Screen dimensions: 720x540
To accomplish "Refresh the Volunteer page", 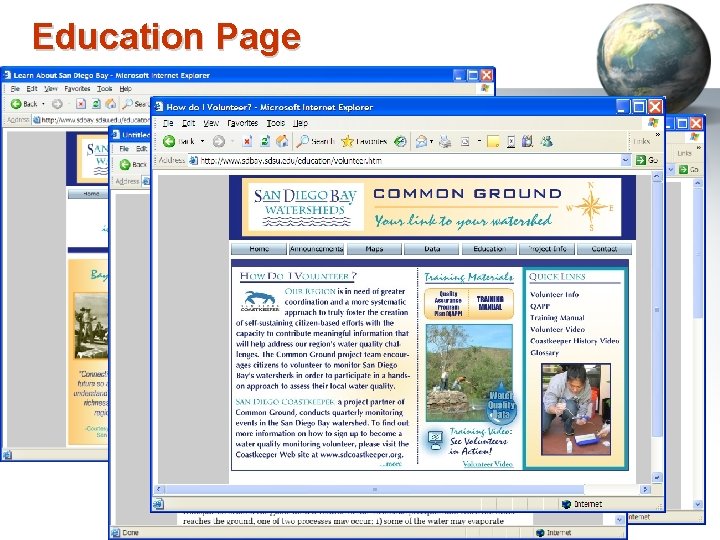I will (265, 141).
